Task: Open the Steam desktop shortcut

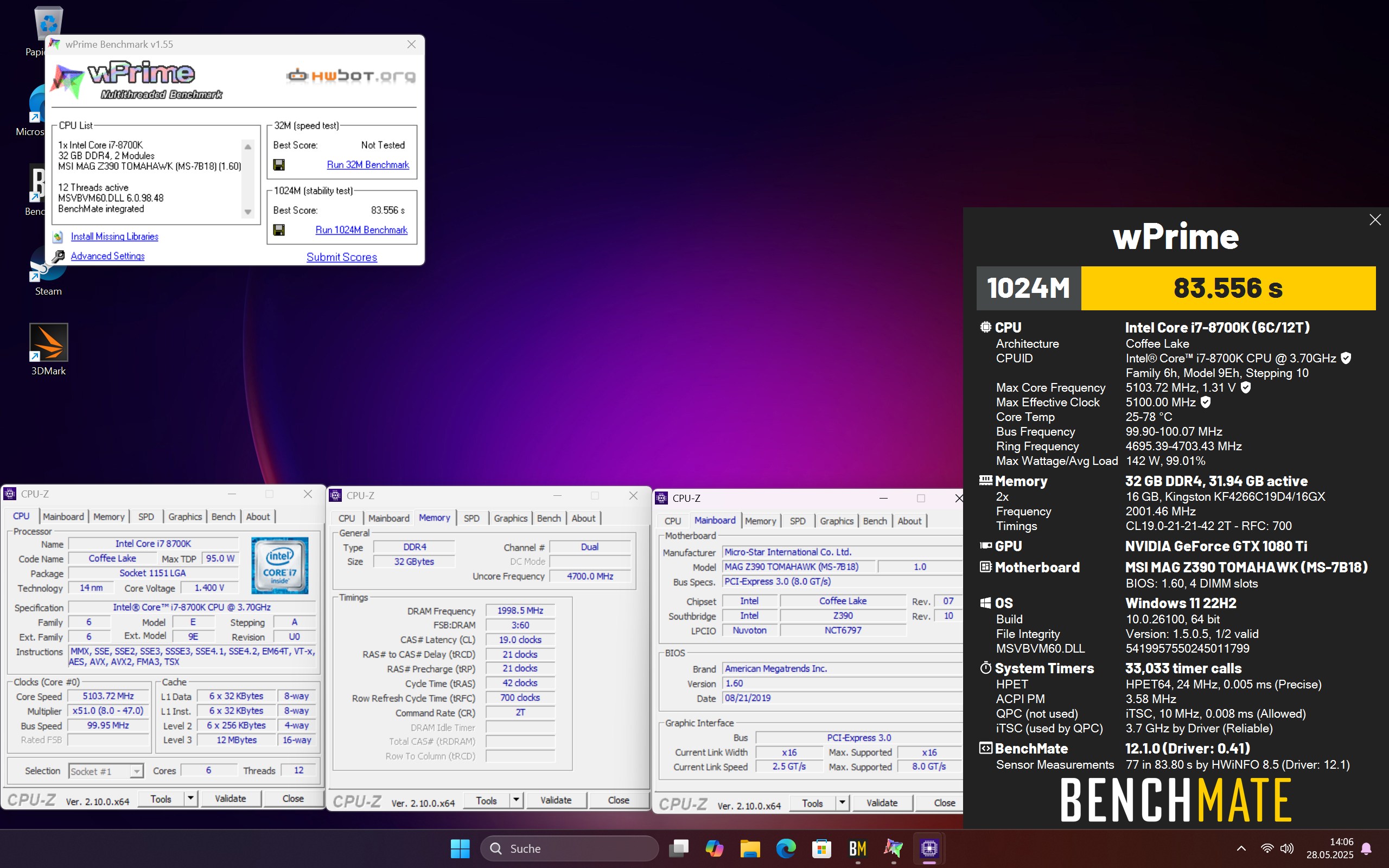Action: 48,273
